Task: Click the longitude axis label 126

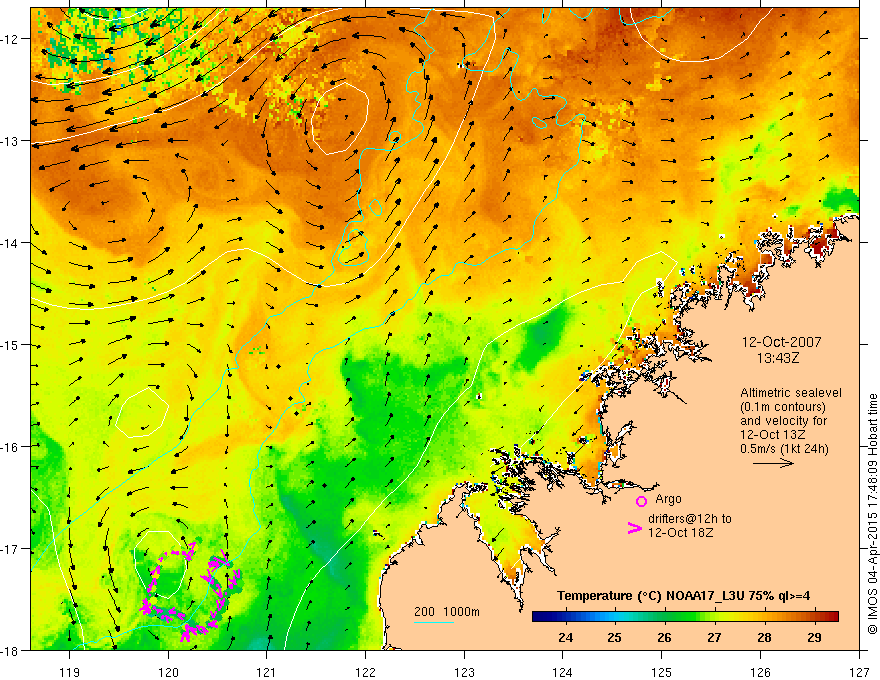Action: pyautogui.click(x=760, y=672)
